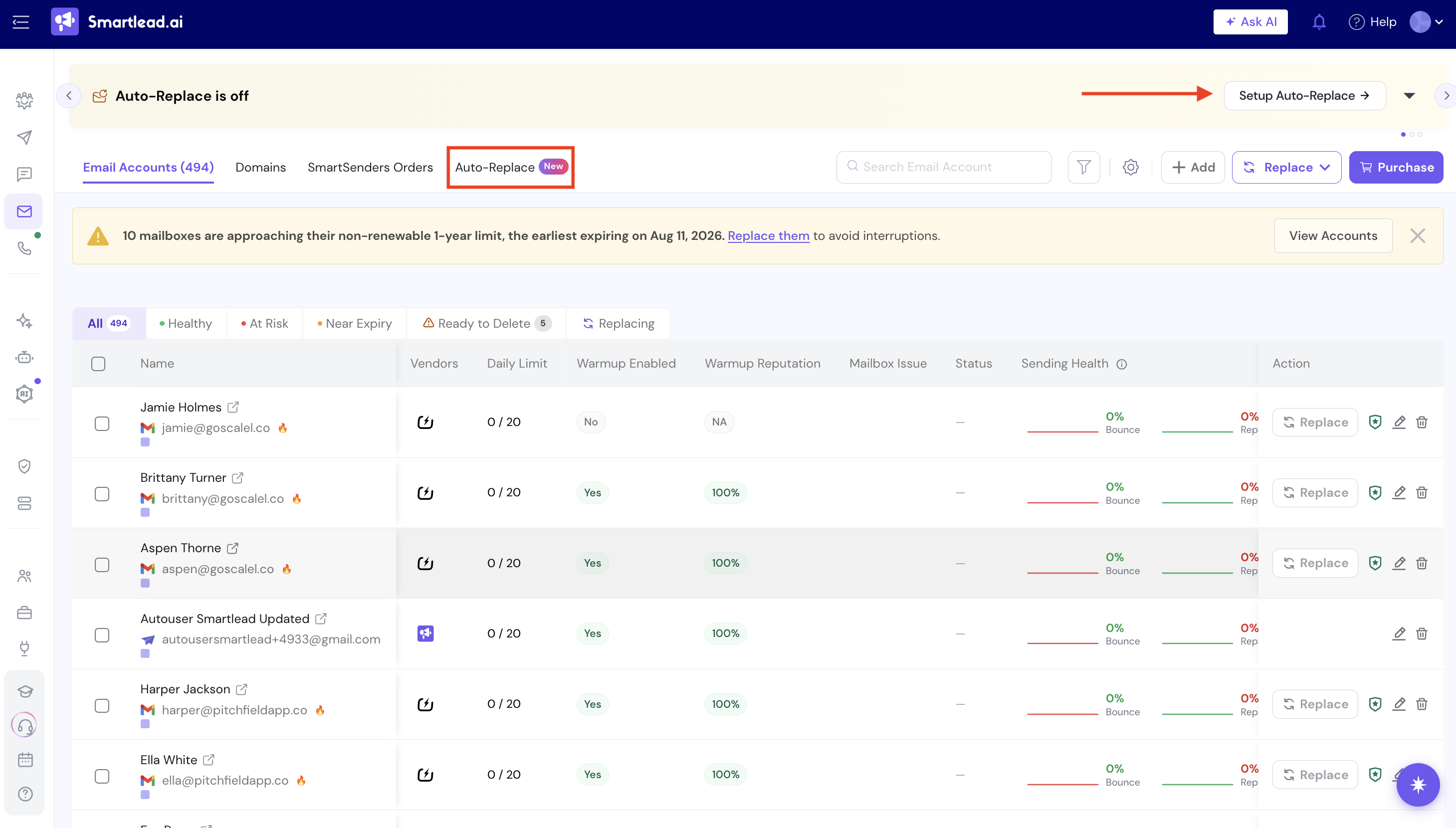
Task: Open the Domains tab
Action: [x=260, y=167]
